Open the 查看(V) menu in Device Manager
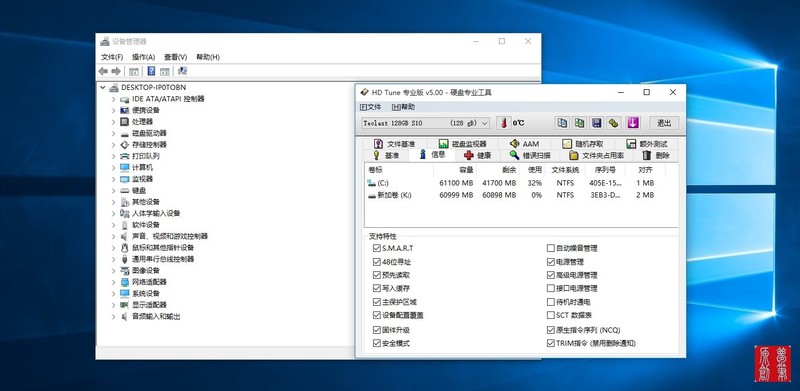The width and height of the screenshot is (800, 391). pos(176,57)
